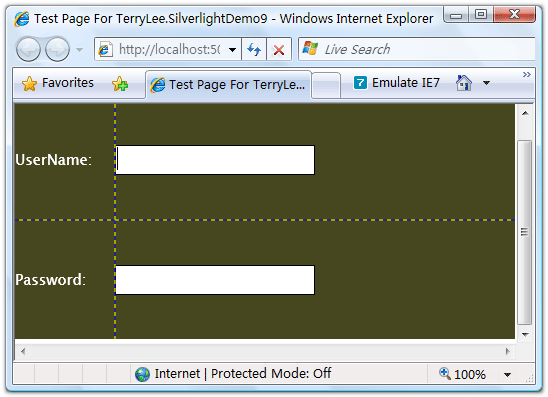Click the Internet zone globe icon
This screenshot has height=397, width=548.
tap(142, 374)
